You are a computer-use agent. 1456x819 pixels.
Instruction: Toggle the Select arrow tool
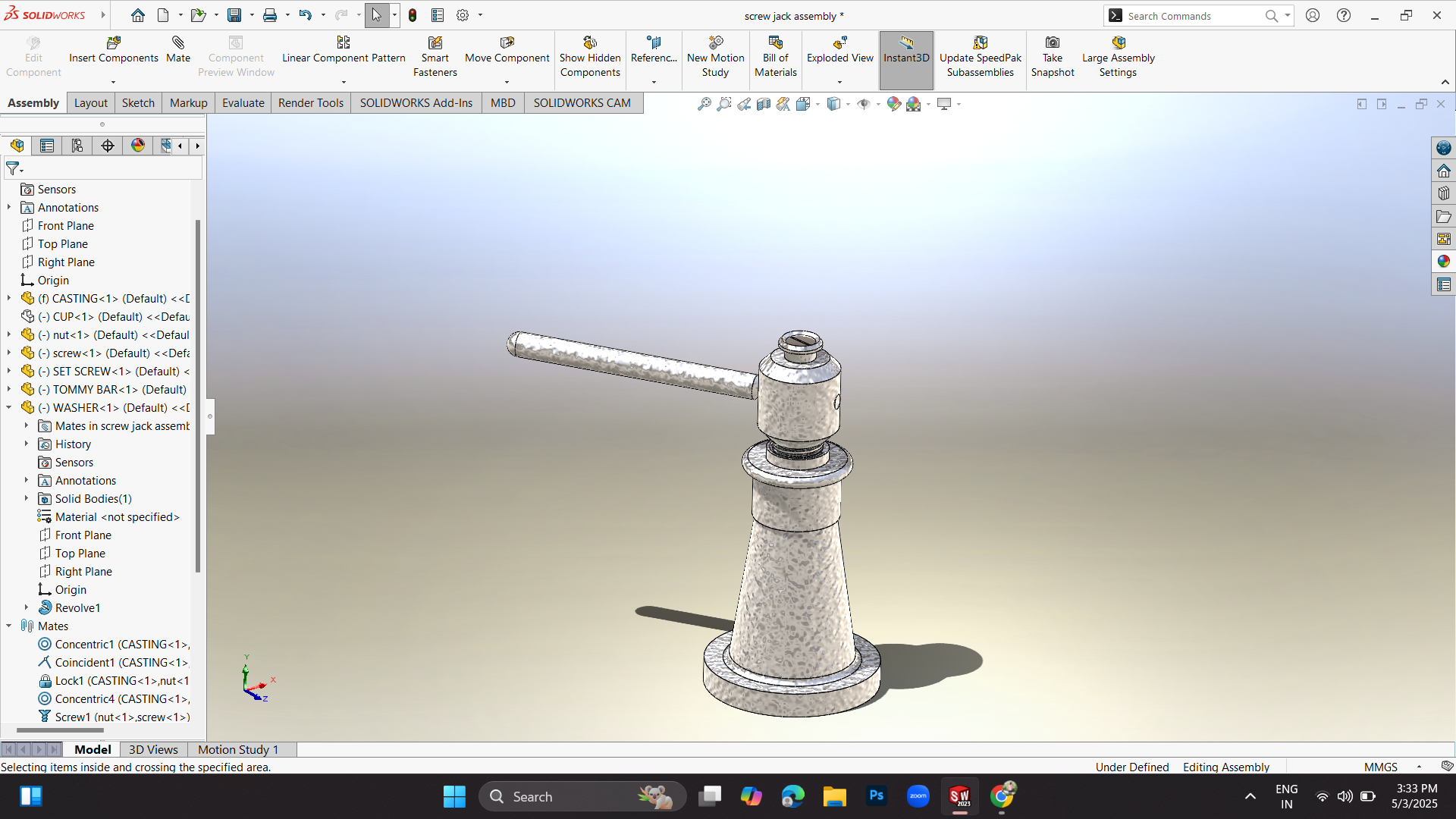pyautogui.click(x=376, y=15)
